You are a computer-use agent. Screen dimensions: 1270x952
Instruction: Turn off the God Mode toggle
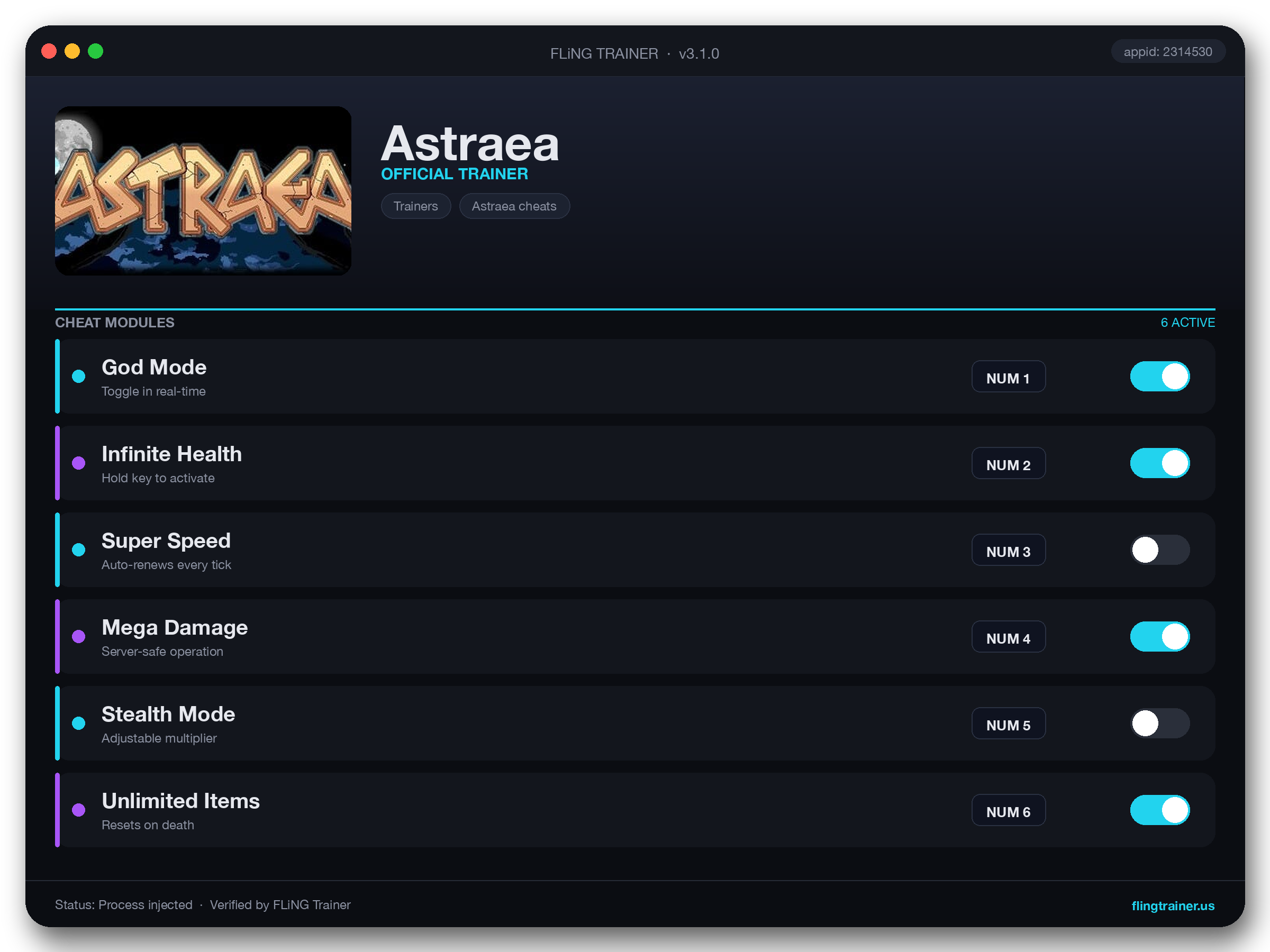[1160, 377]
